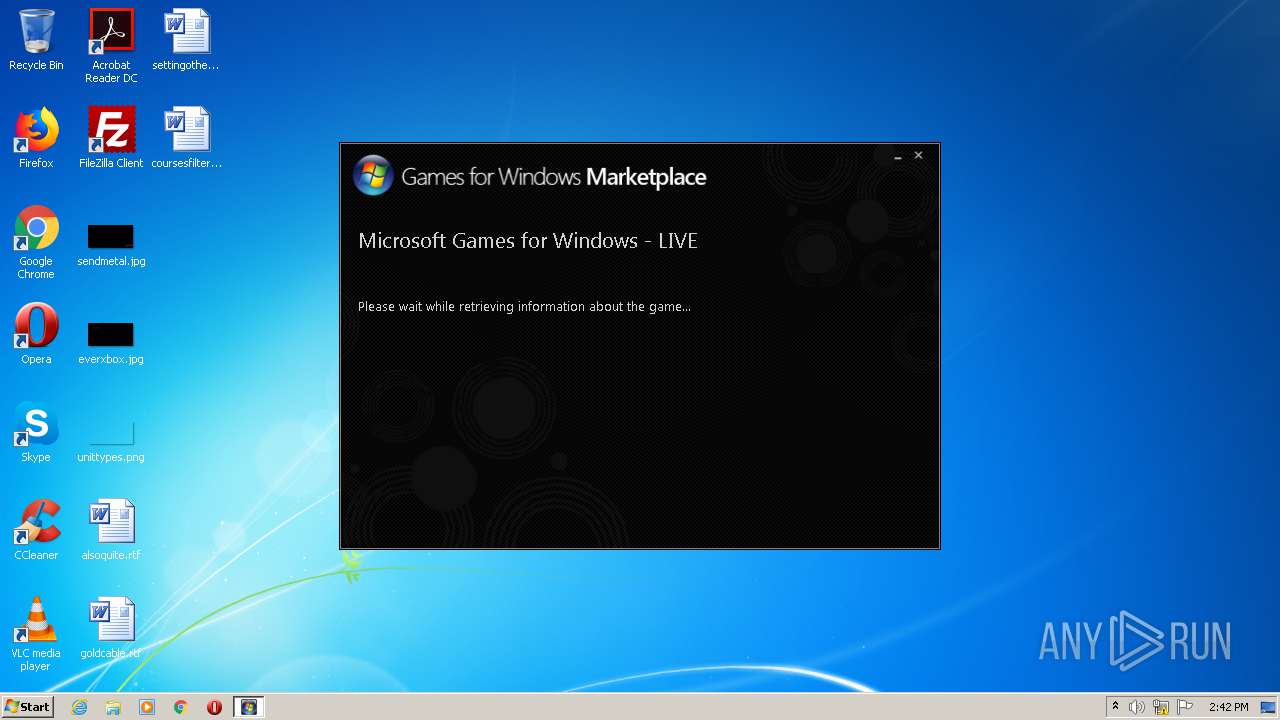Click the Chrome taskbar icon
Viewport: 1280px width, 720px height.
coord(181,707)
